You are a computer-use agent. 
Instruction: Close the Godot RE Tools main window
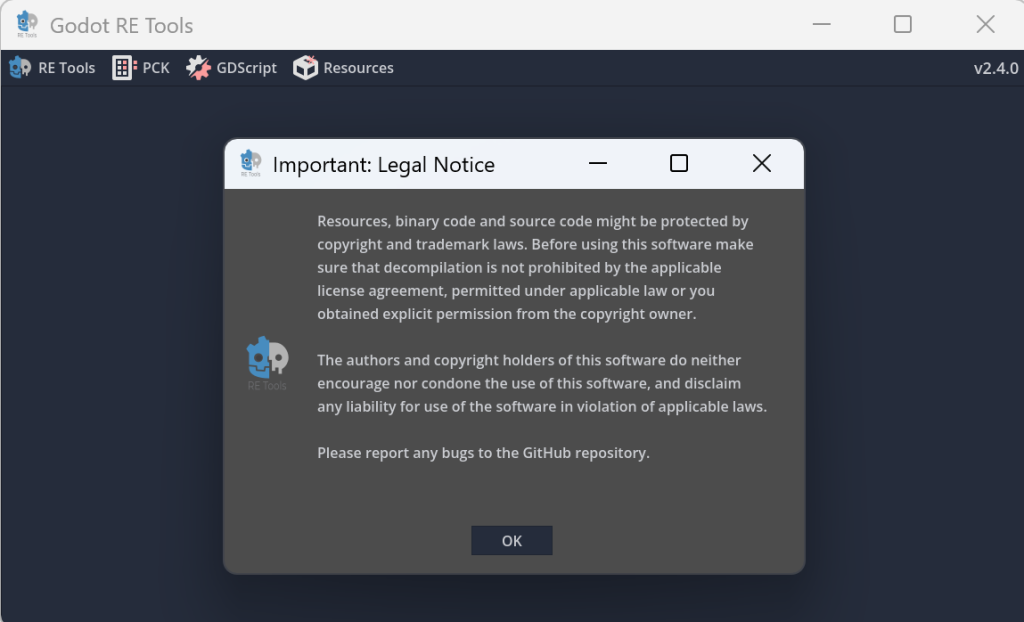point(985,25)
